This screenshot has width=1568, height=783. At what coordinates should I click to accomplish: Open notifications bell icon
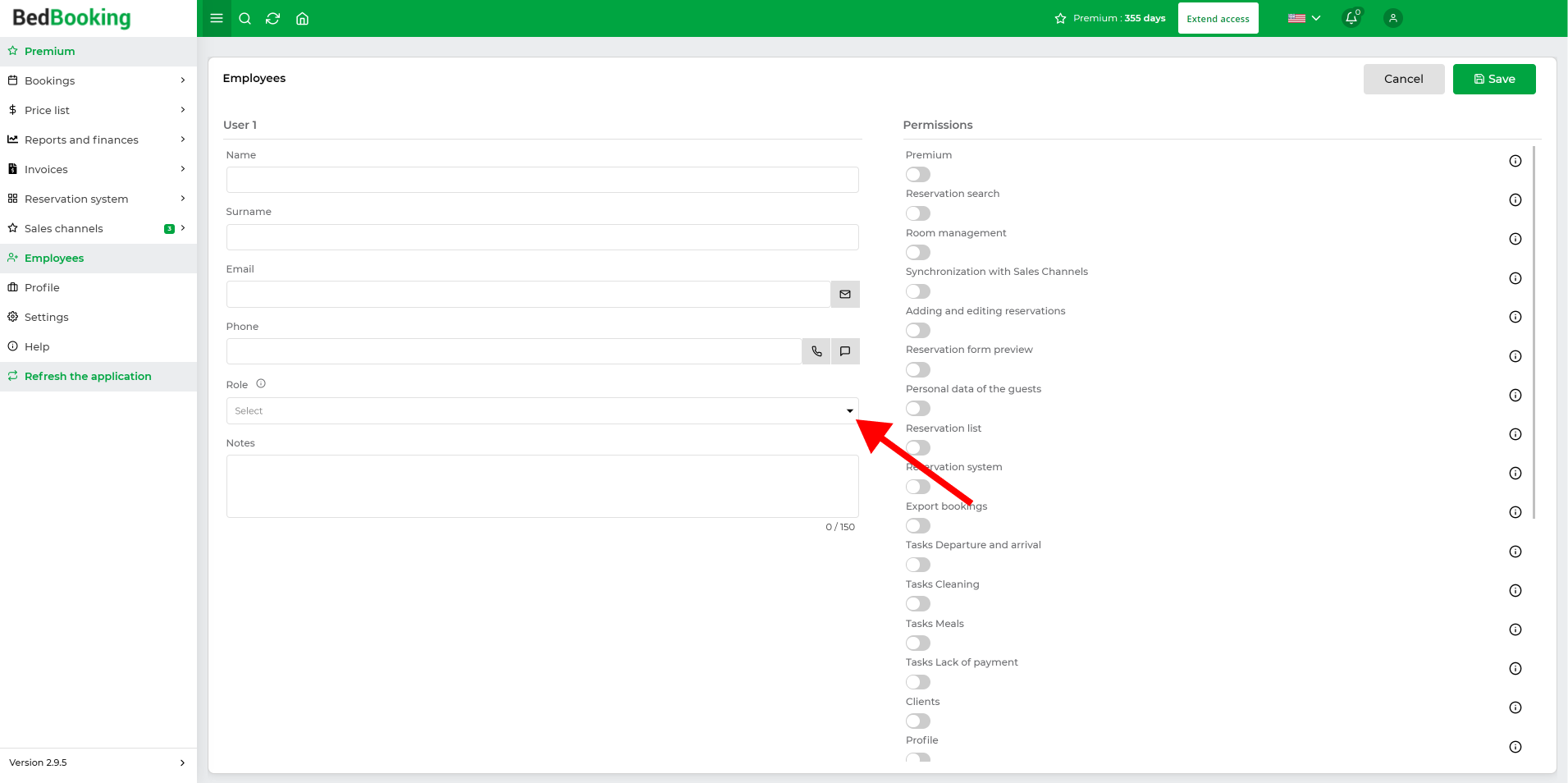(1351, 17)
